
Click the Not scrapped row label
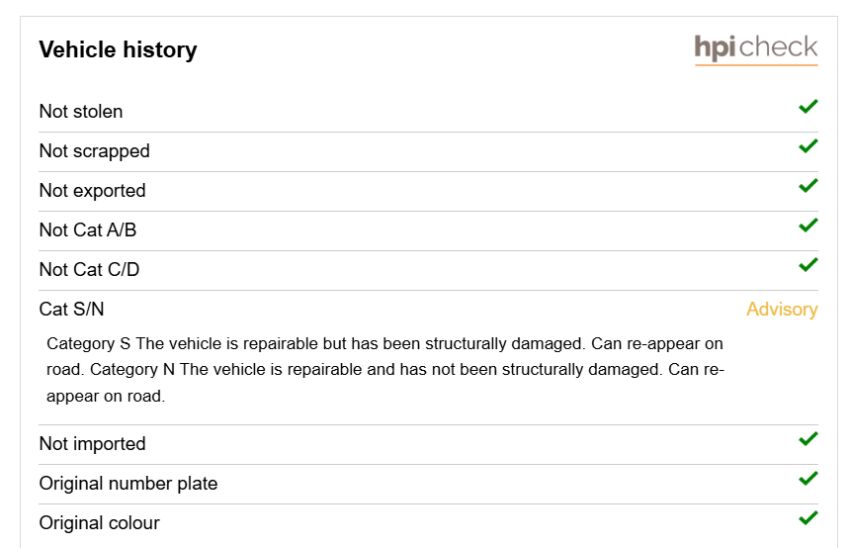94,151
